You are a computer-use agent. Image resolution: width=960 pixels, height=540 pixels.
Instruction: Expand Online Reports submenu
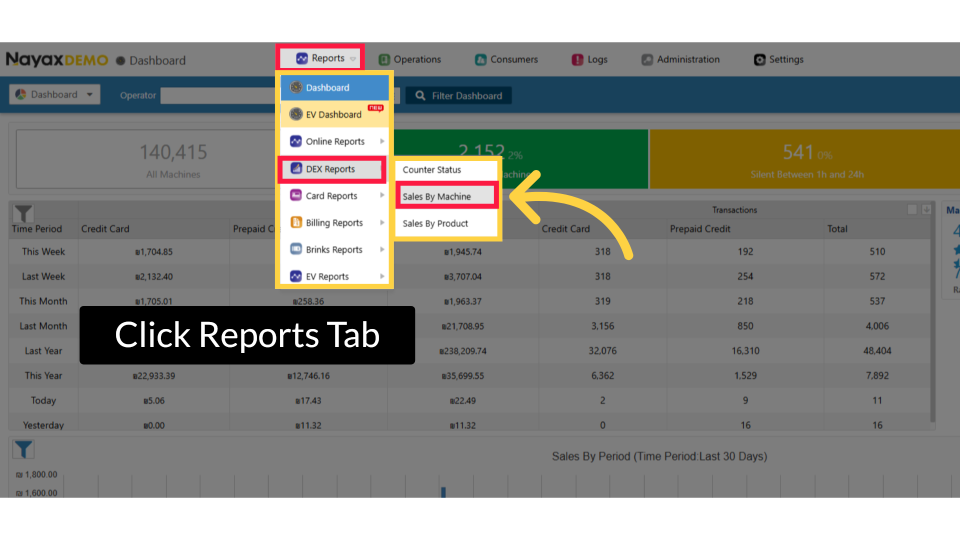(335, 141)
